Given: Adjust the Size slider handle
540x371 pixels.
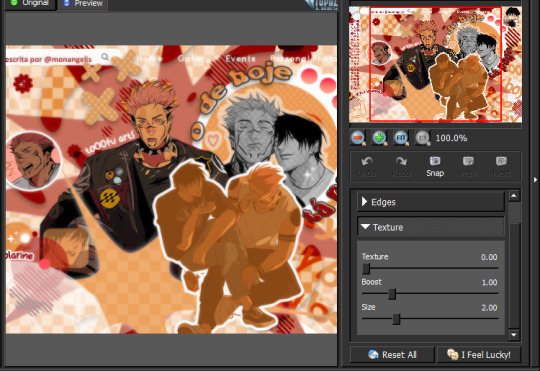Looking at the screenshot, I should [396, 319].
